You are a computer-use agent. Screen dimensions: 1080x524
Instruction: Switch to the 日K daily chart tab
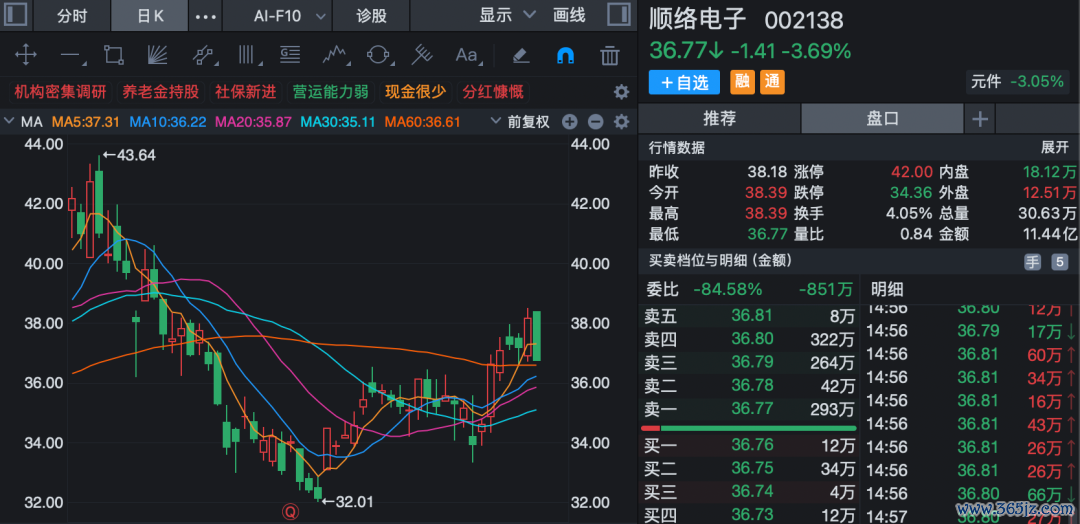[x=150, y=15]
